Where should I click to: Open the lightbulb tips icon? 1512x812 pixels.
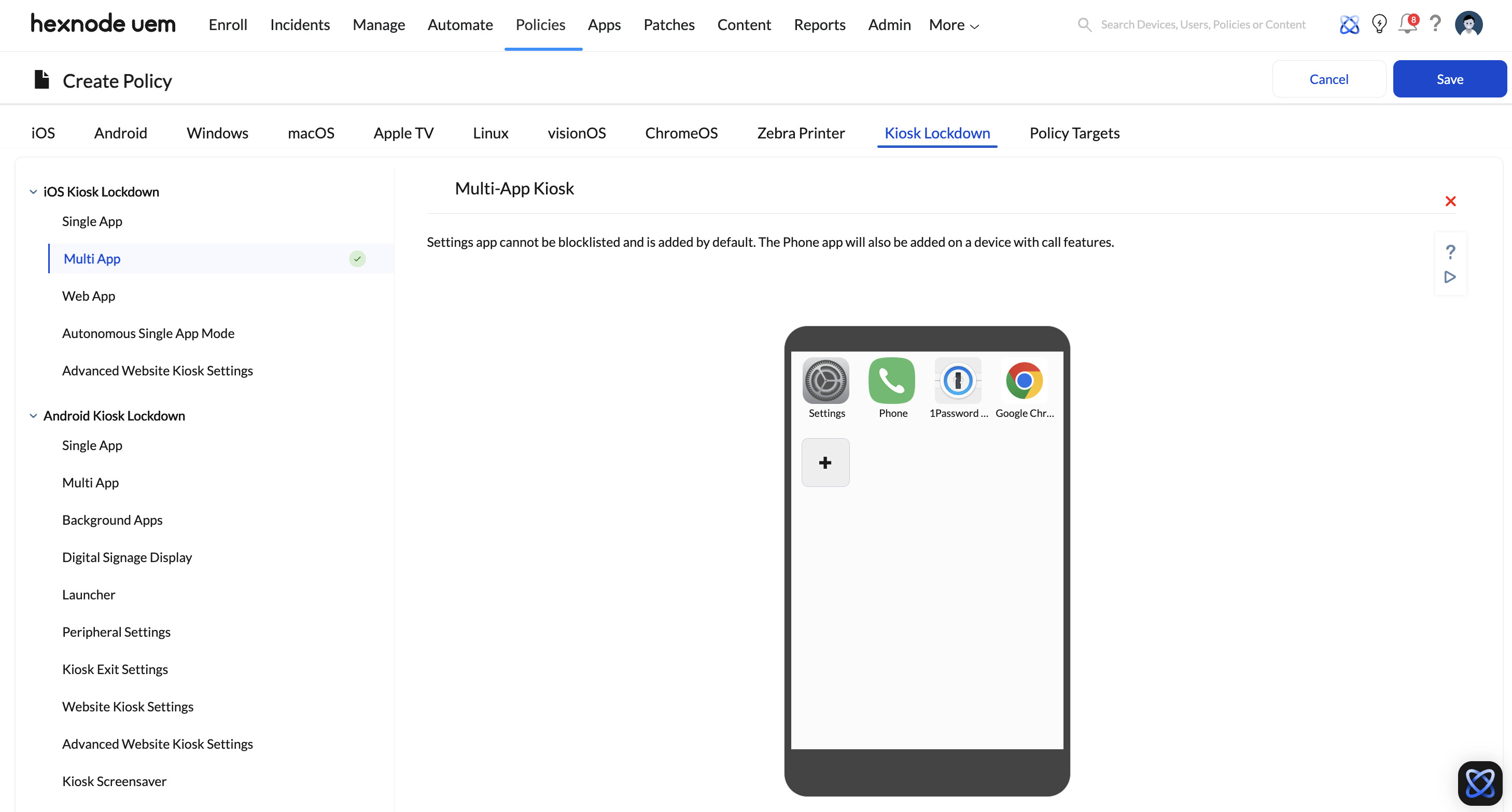(1379, 24)
